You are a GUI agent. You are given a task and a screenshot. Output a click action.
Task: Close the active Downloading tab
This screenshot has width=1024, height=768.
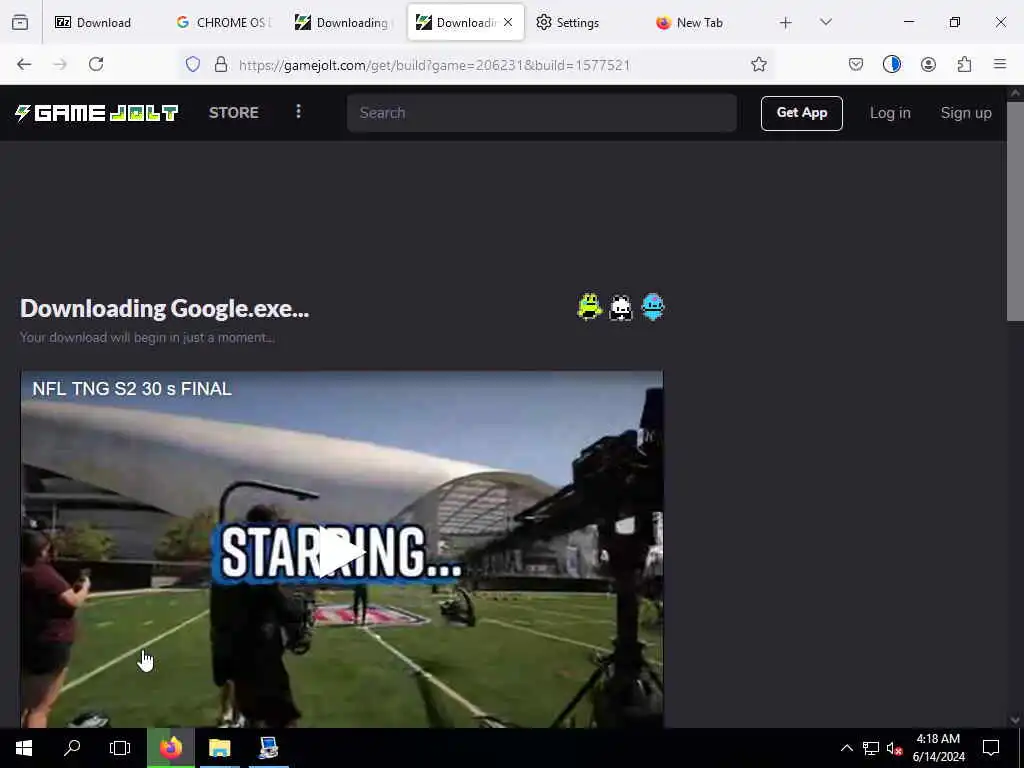click(508, 22)
